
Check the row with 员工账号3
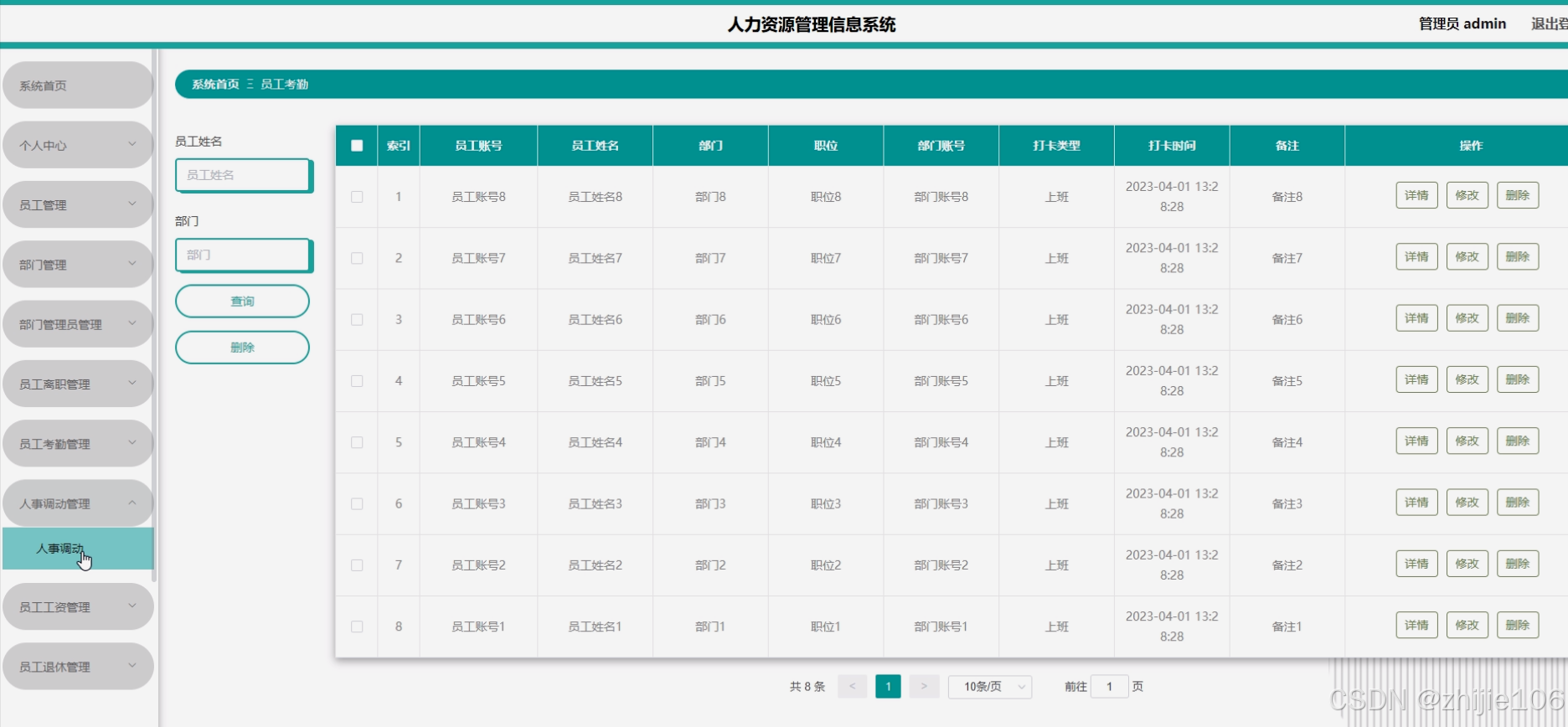click(357, 503)
